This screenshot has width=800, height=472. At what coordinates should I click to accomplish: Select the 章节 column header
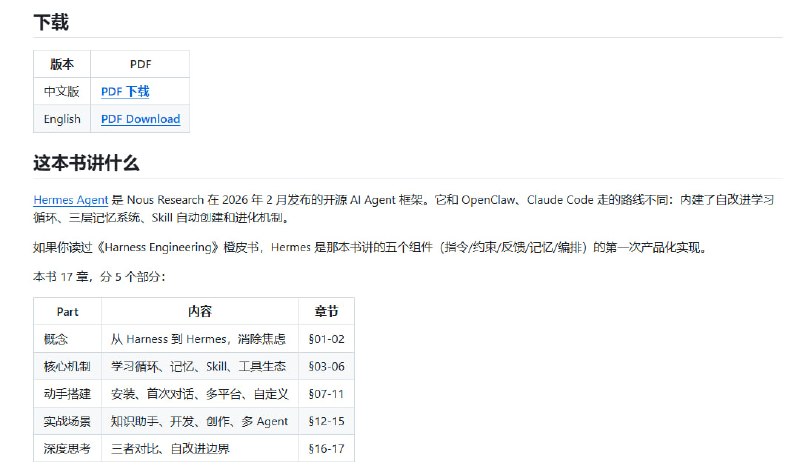click(326, 311)
